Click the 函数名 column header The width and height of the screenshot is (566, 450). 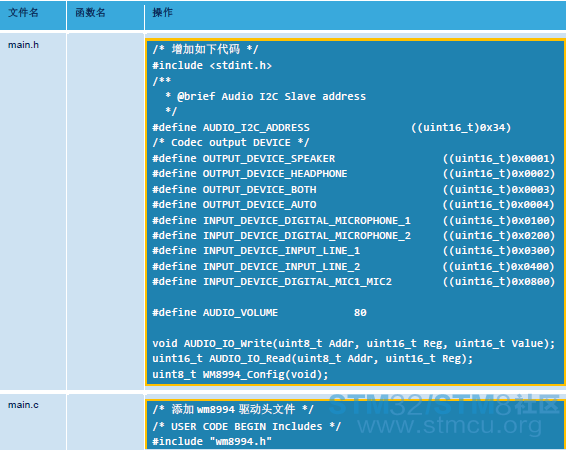[x=90, y=13]
